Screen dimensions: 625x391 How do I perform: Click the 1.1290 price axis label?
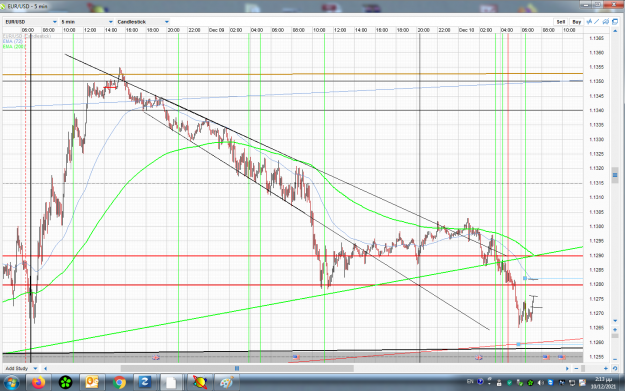pyautogui.click(x=596, y=255)
